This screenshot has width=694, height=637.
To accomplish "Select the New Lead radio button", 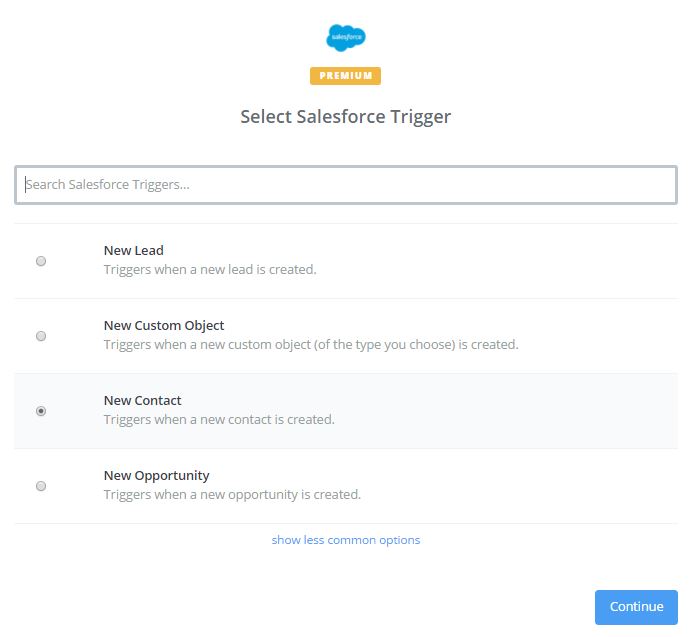I will [41, 261].
